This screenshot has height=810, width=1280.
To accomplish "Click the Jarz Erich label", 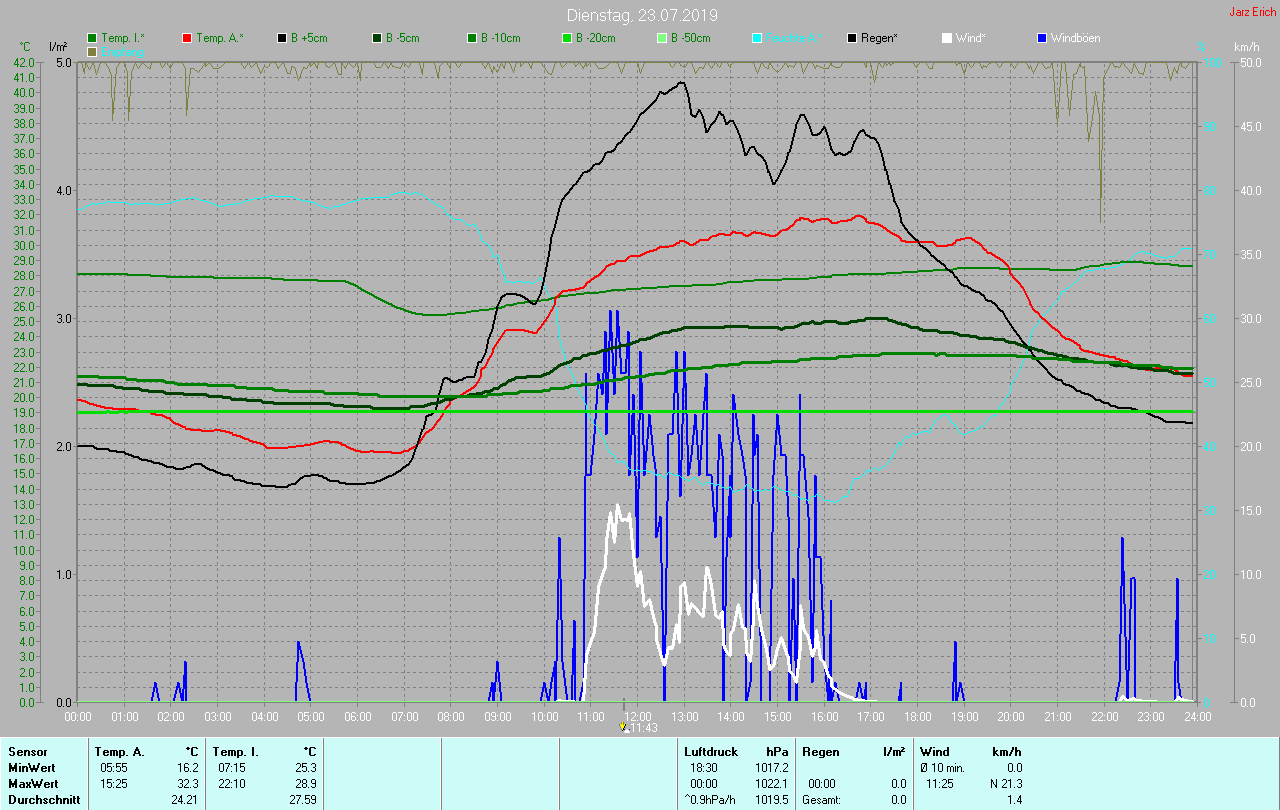I will point(1252,12).
